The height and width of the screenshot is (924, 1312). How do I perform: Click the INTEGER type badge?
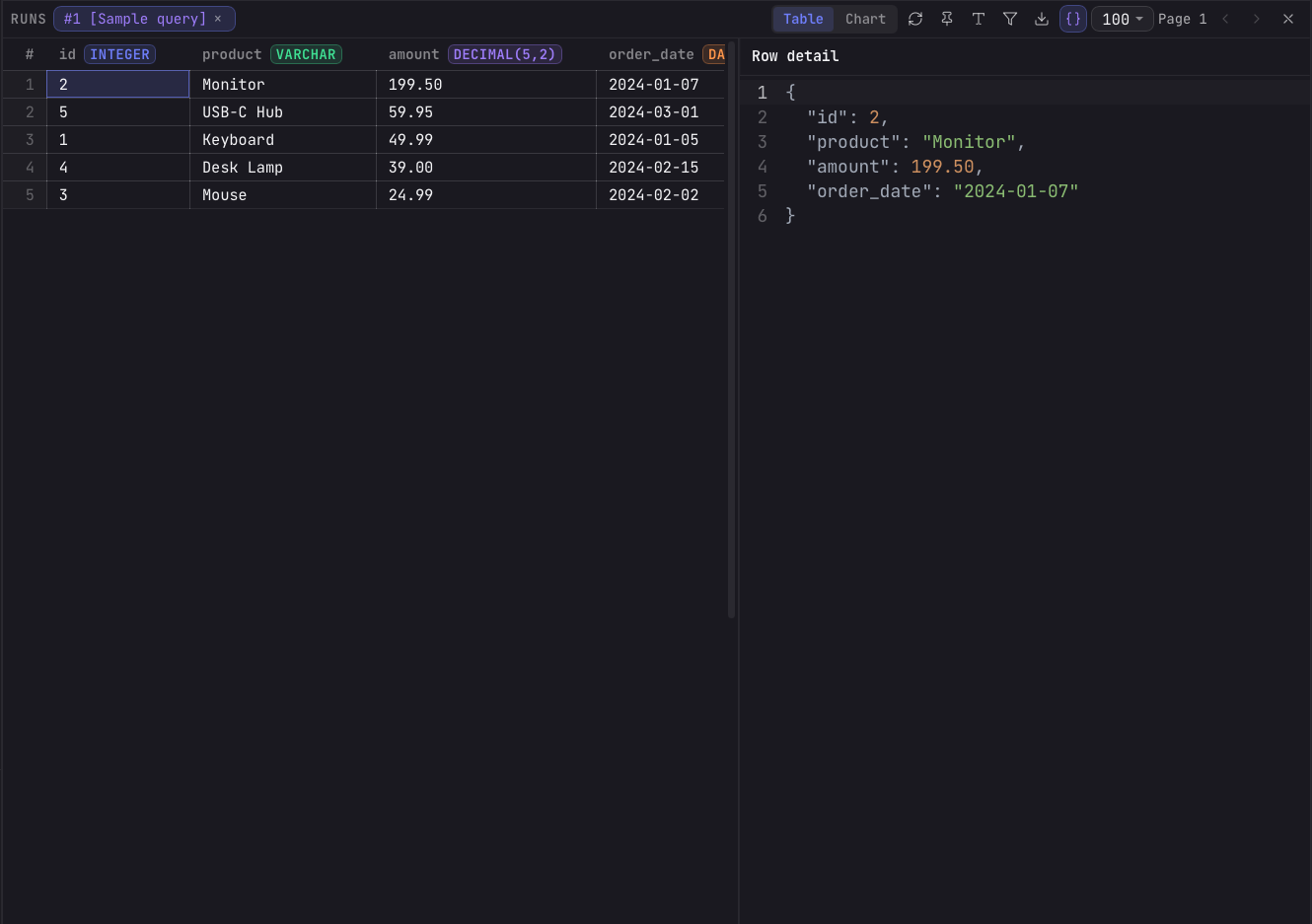pyautogui.click(x=119, y=54)
